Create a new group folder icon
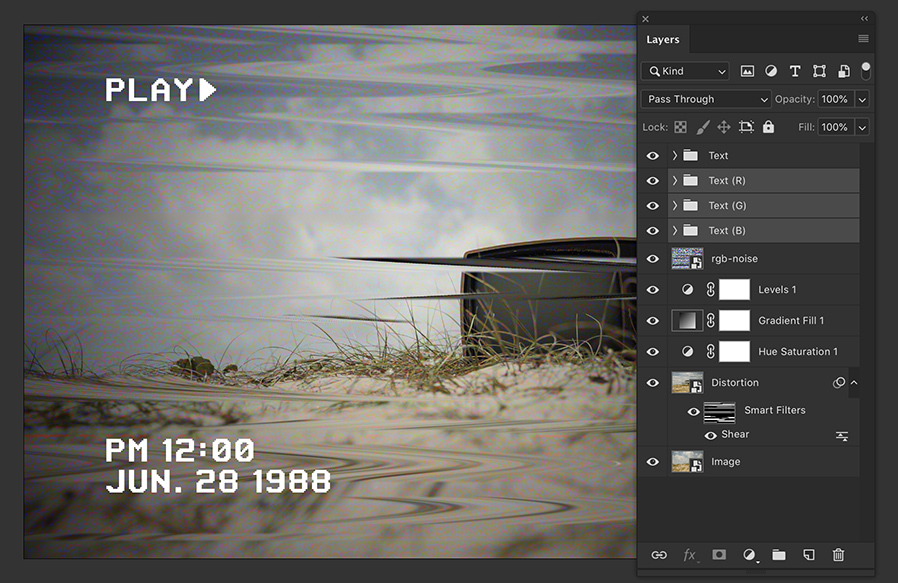This screenshot has height=583, width=898. [779, 554]
